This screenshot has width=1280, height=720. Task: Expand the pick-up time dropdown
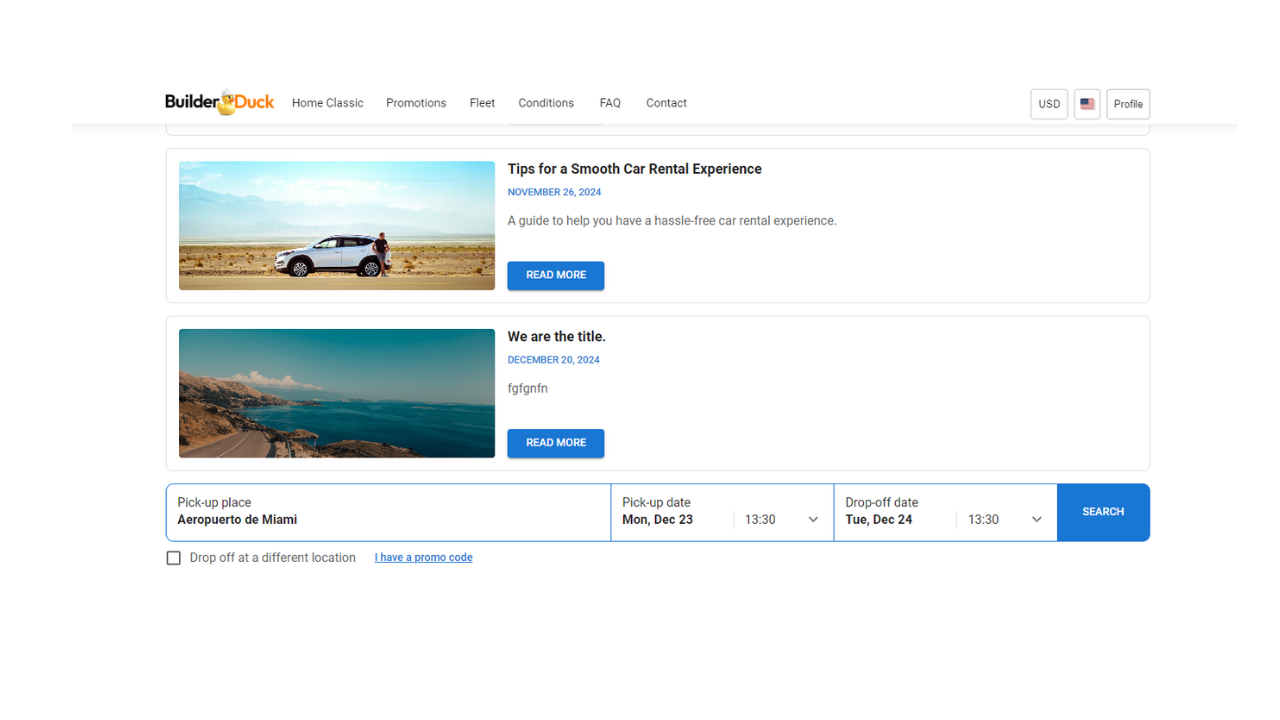782,520
